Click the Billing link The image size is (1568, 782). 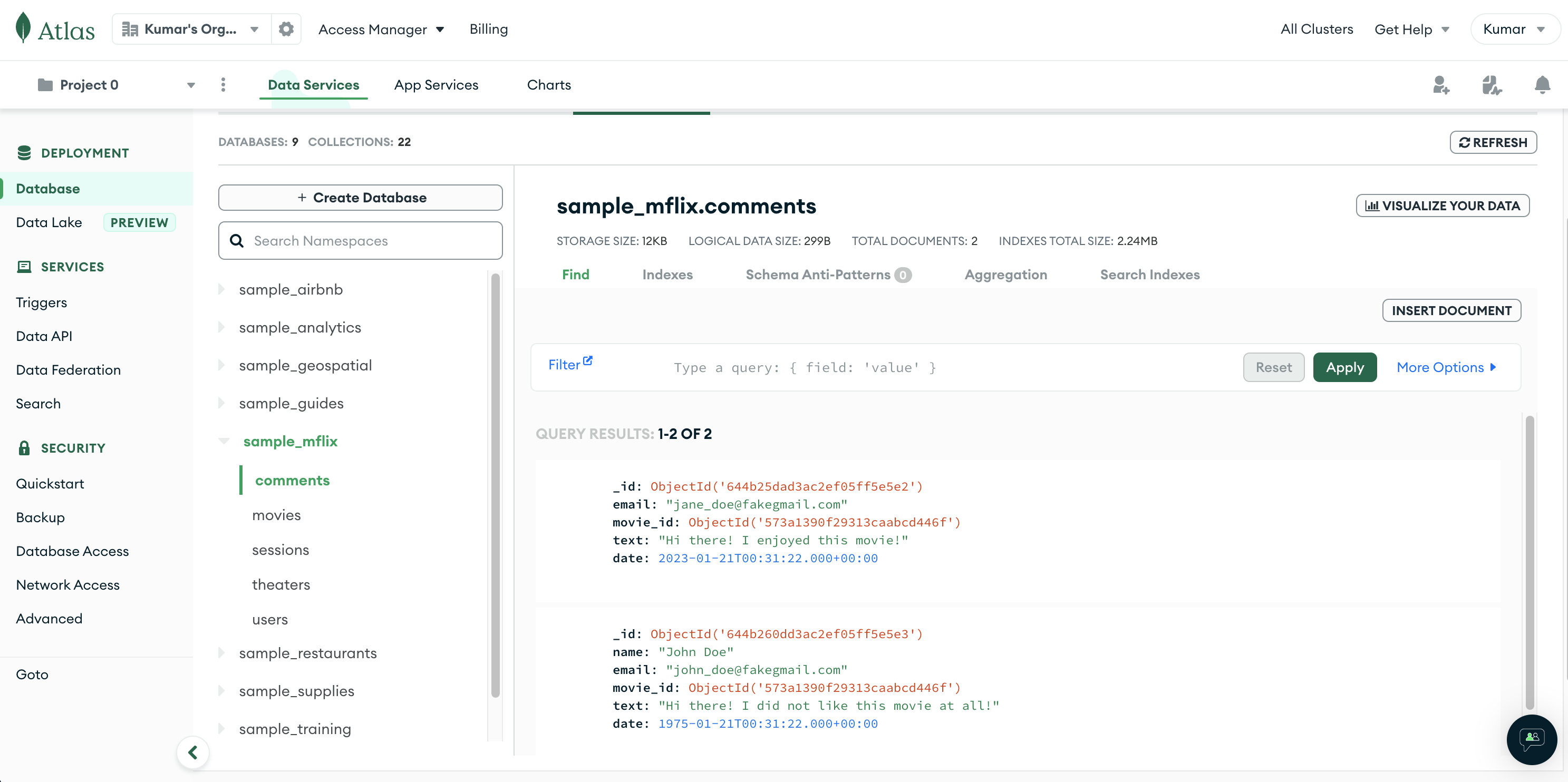(x=489, y=29)
